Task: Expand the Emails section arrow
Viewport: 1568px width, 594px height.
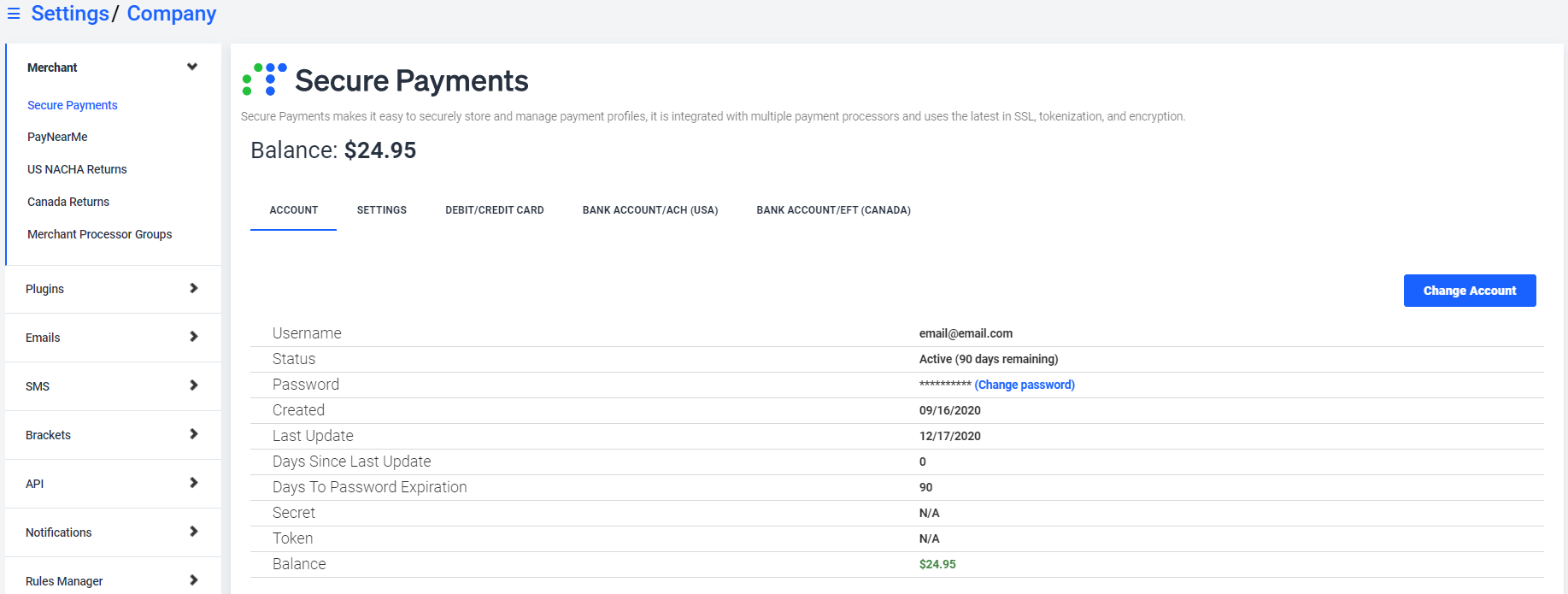Action: coord(193,337)
